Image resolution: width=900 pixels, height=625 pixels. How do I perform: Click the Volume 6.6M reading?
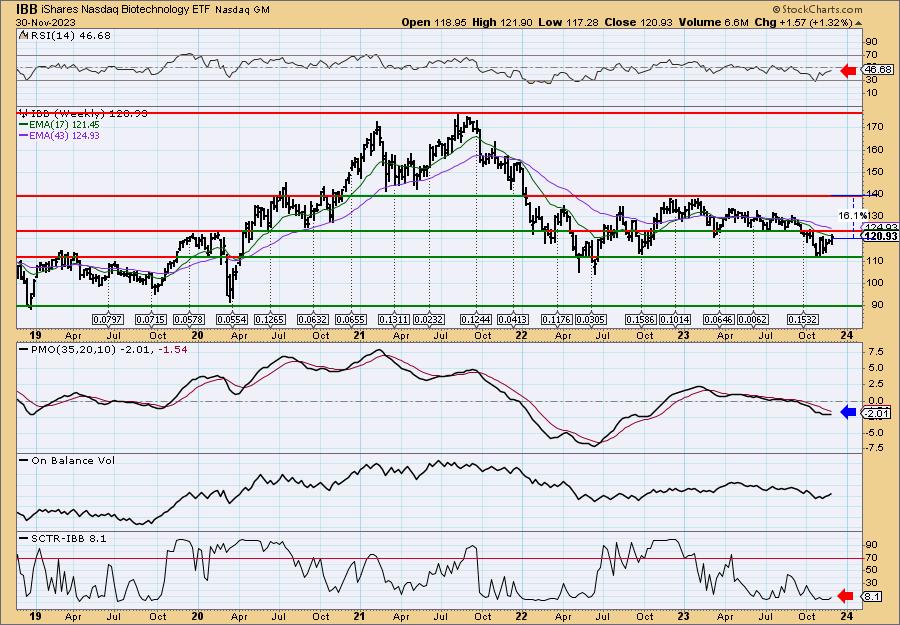click(713, 22)
